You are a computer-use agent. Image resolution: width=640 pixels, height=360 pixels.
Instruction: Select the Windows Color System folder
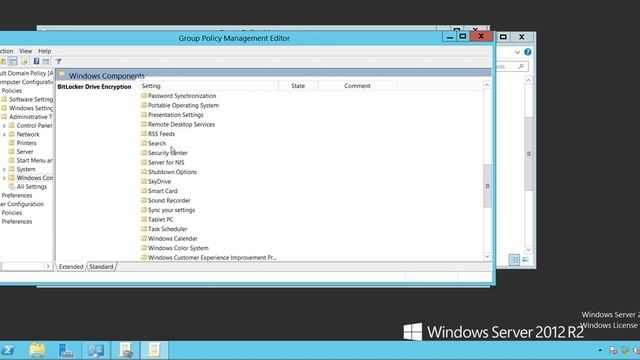(178, 248)
